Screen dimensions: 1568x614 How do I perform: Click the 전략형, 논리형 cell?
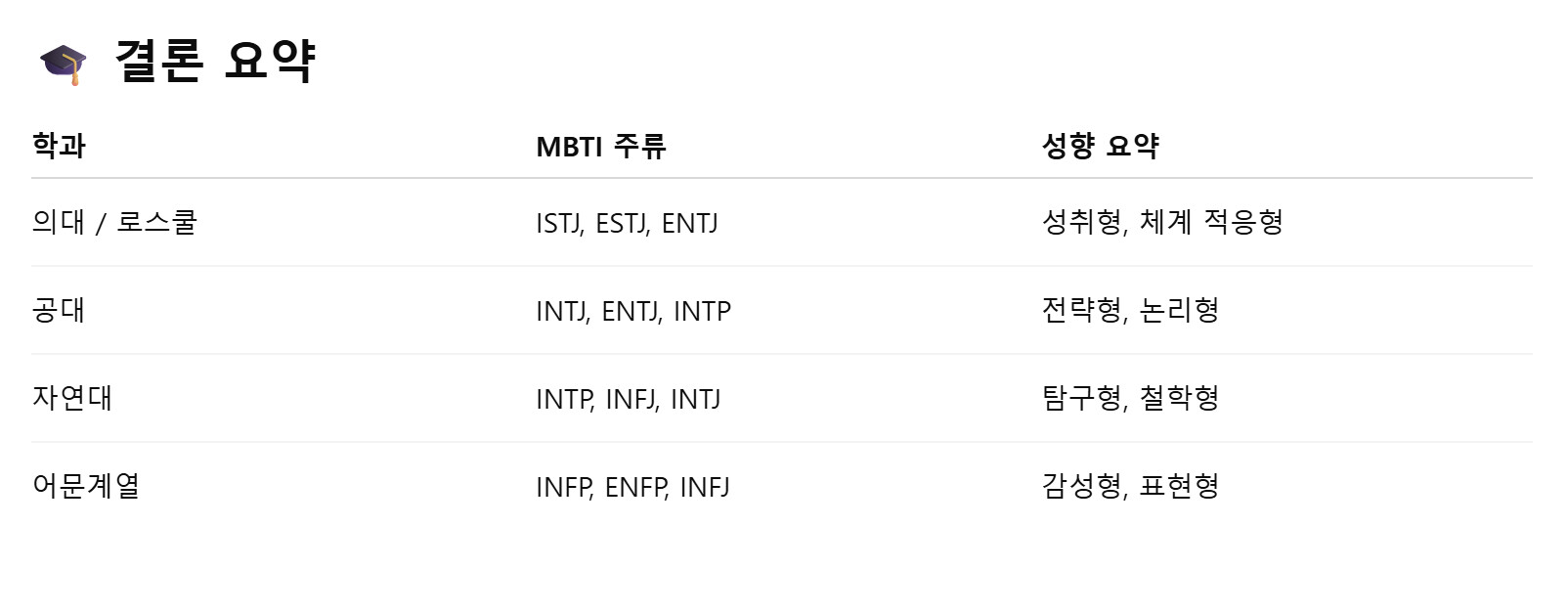coord(1131,310)
